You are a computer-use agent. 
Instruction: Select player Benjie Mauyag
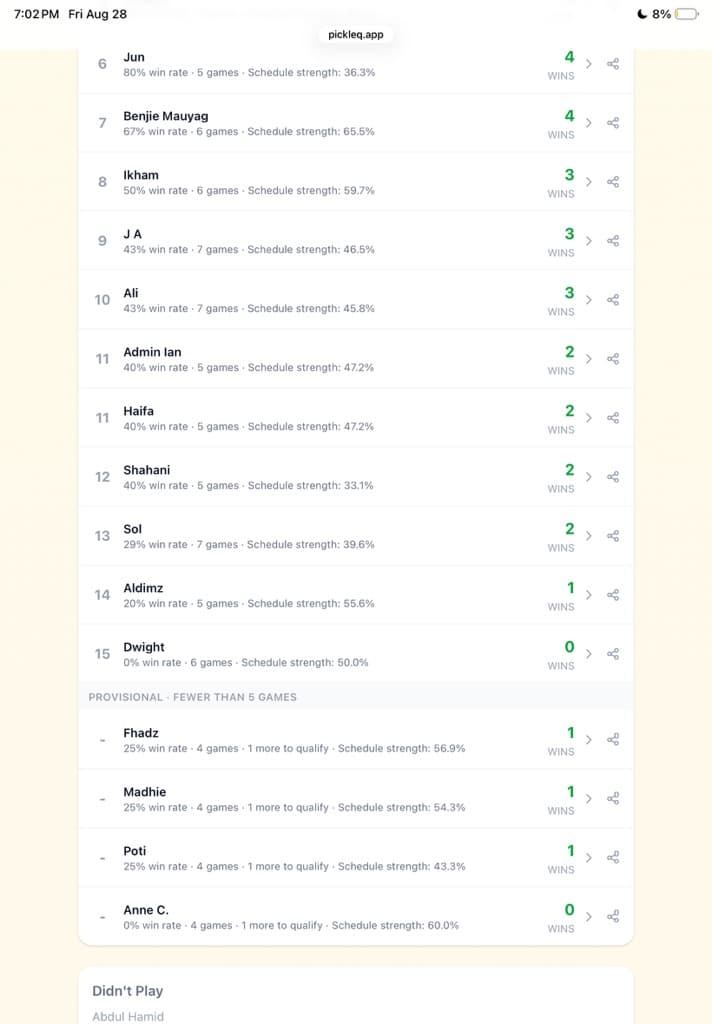tap(166, 116)
